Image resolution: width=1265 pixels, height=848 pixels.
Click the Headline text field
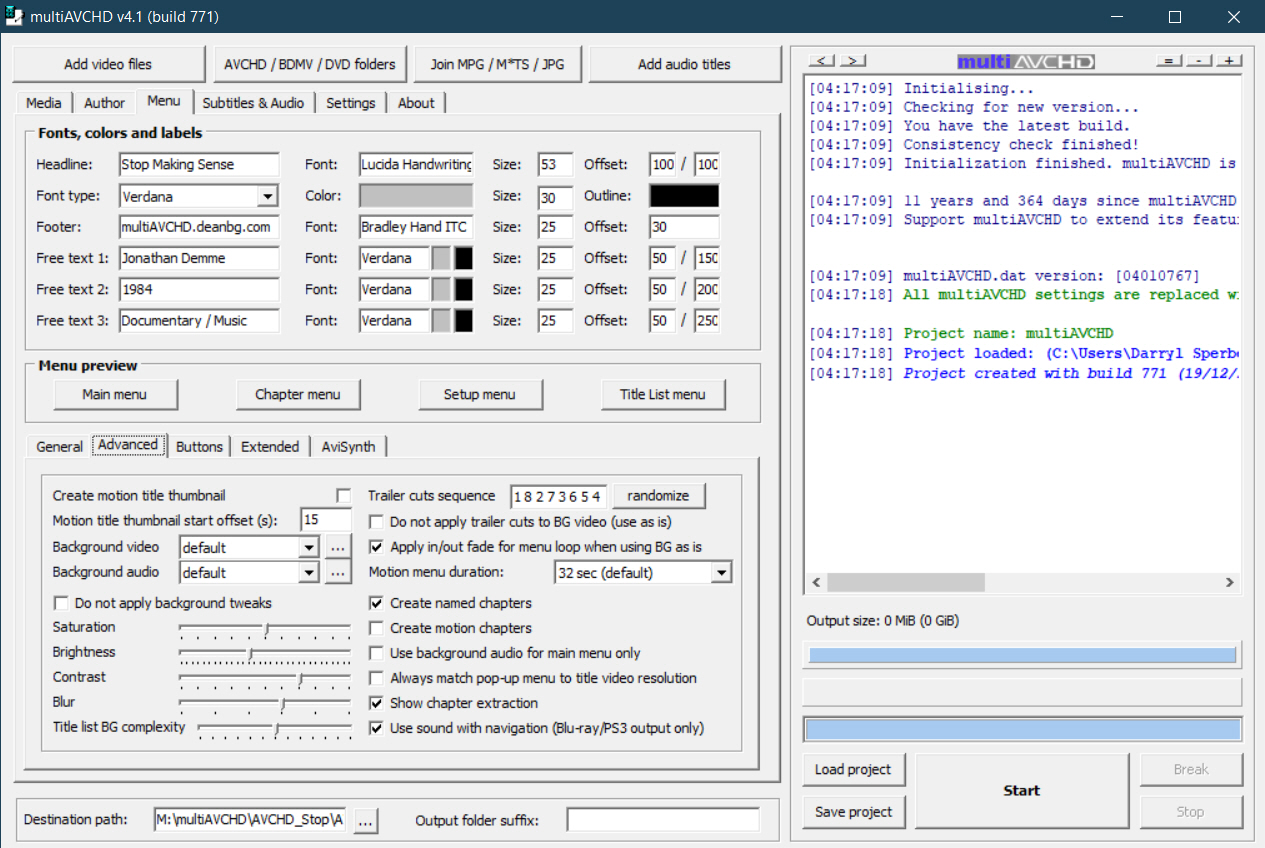click(x=199, y=165)
